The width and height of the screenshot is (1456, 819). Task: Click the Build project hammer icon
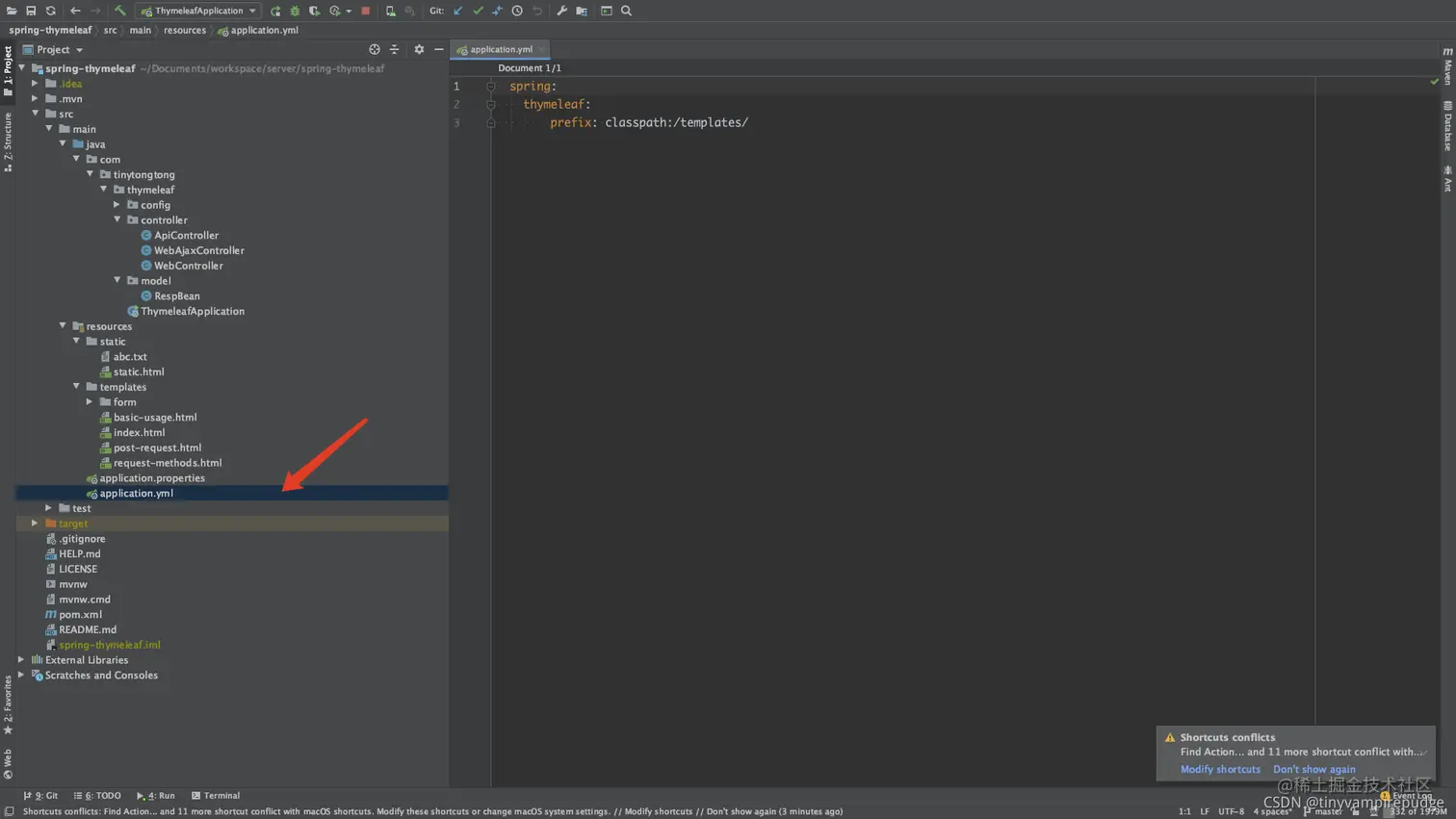[x=120, y=11]
